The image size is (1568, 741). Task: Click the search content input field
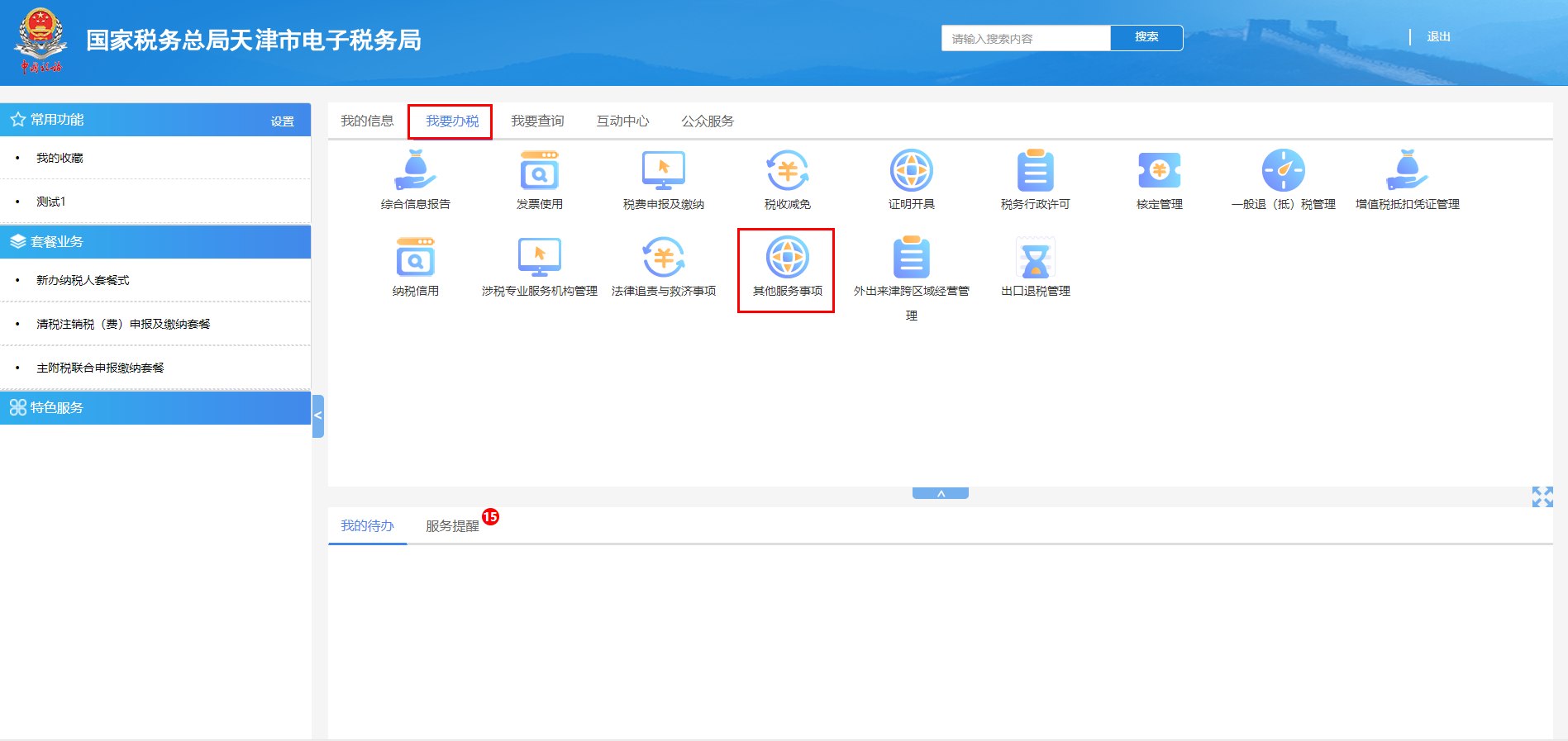[1025, 39]
